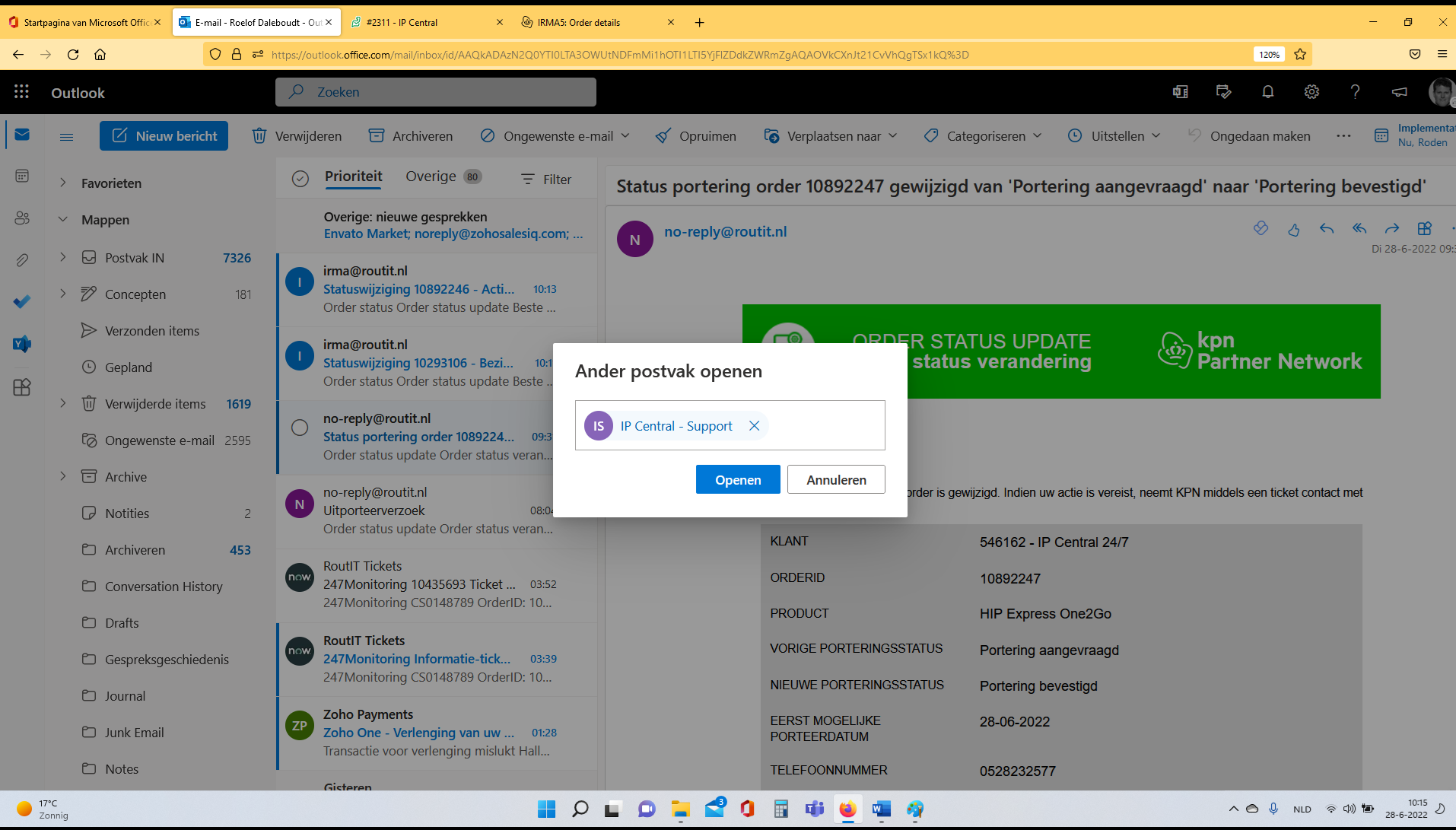1456x830 pixels.
Task: Open the People contacts module
Action: point(22,218)
